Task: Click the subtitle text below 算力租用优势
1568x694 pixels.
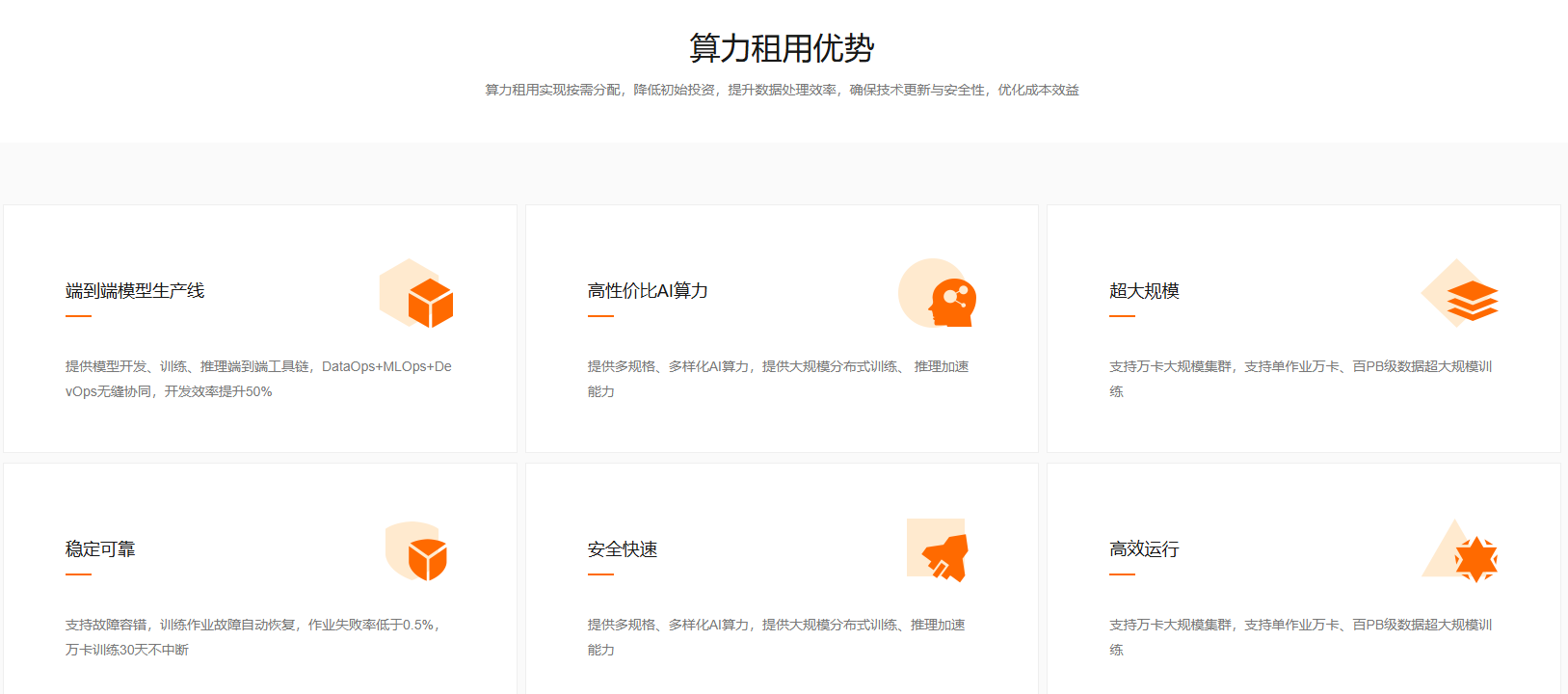Action: click(782, 90)
